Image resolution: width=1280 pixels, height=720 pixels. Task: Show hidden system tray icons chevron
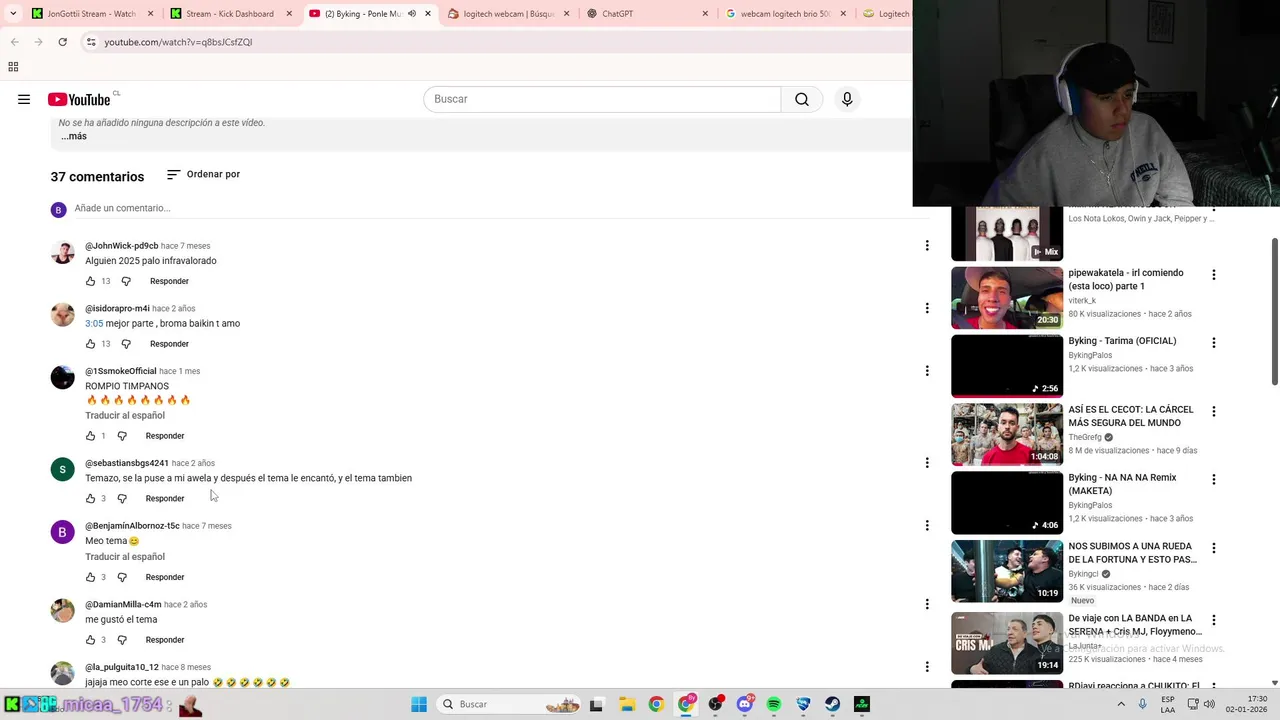click(1120, 704)
